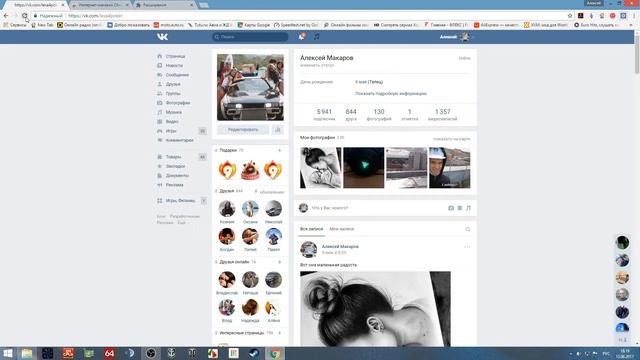The image size is (640, 360).
Task: Open Товары in the left menu
Action: coord(173,157)
